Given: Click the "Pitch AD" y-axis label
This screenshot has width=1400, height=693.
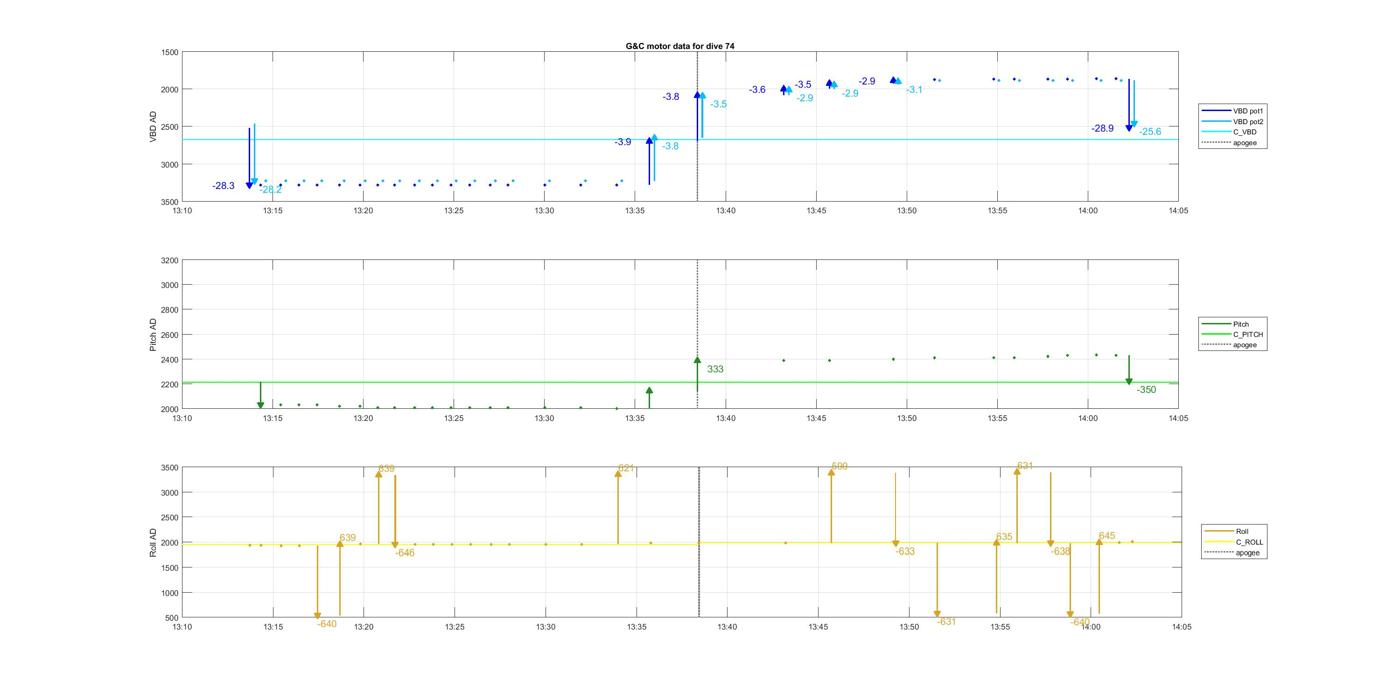Looking at the screenshot, I should tap(153, 334).
